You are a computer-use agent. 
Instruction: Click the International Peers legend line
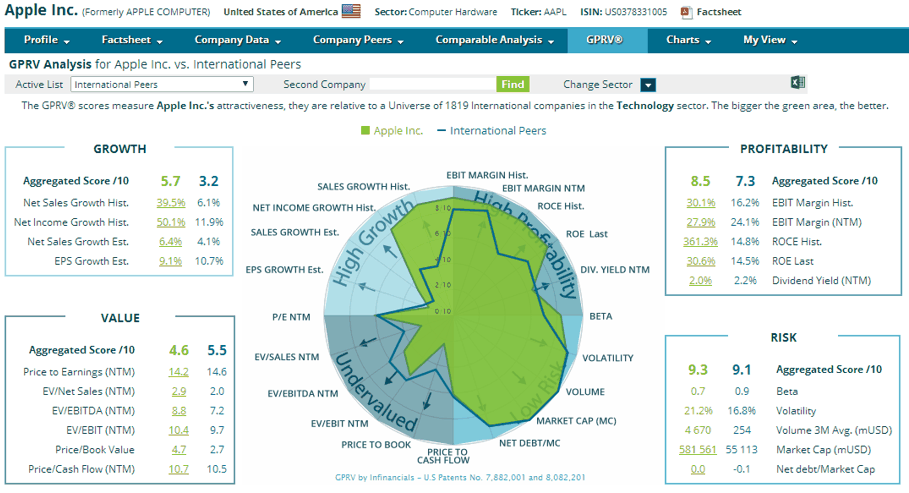(441, 130)
